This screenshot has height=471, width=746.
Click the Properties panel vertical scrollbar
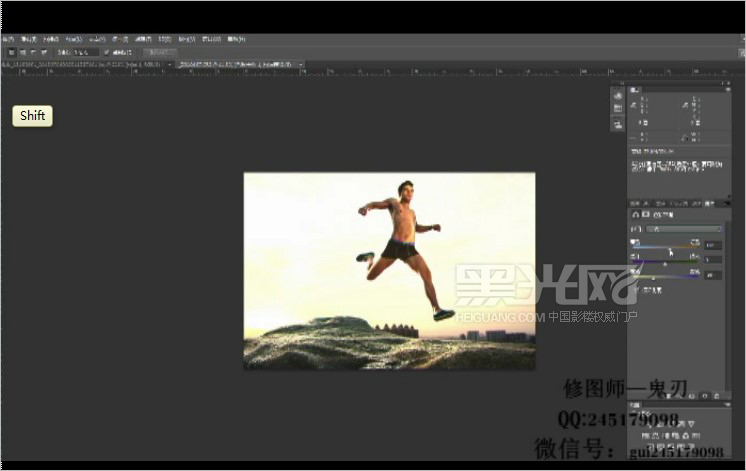click(x=727, y=304)
